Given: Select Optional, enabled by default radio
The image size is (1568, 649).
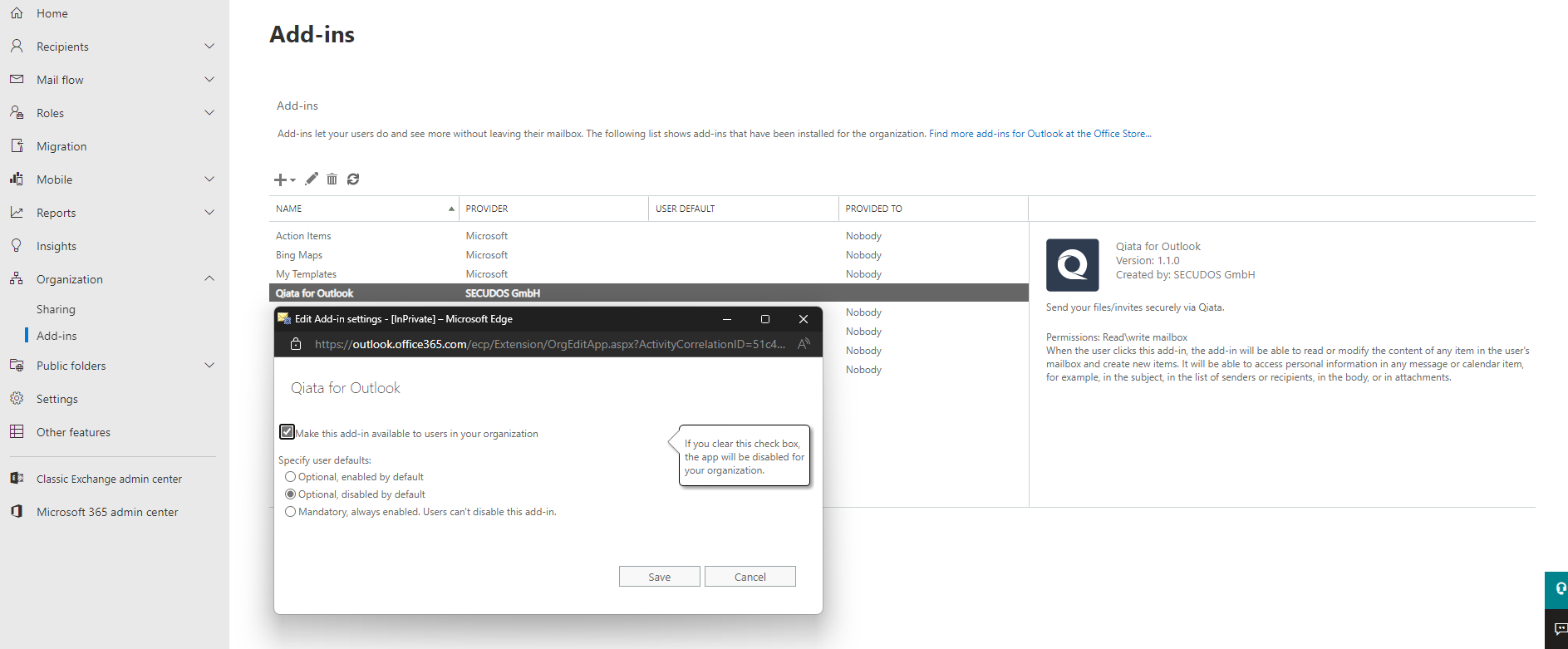Looking at the screenshot, I should pyautogui.click(x=290, y=477).
